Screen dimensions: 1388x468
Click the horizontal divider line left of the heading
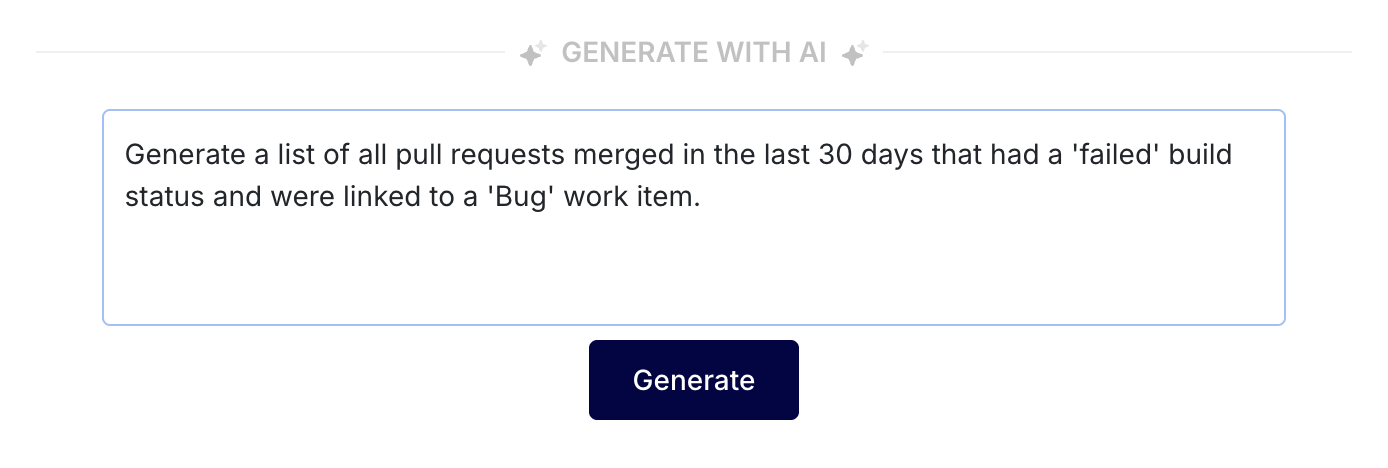[x=270, y=52]
